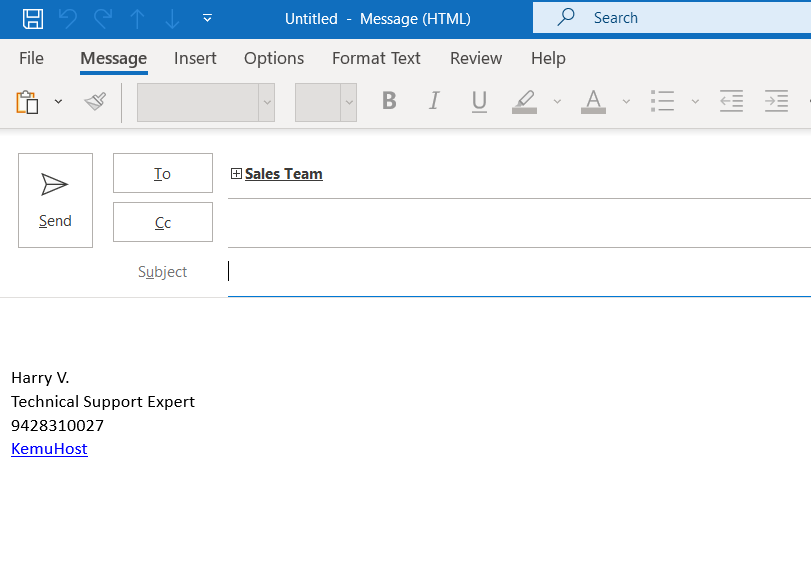Image resolution: width=811 pixels, height=567 pixels.
Task: Click the Undo arrow icon
Action: [x=68, y=19]
